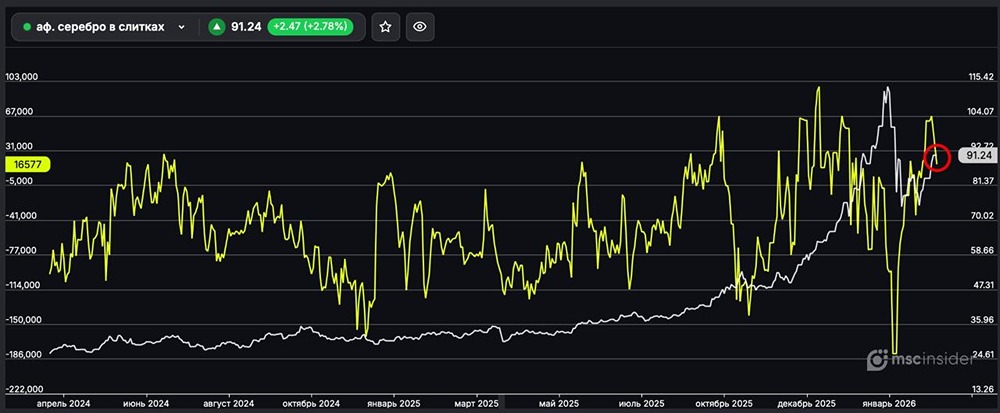Click the 103,000 left axis value

[x=22, y=77]
